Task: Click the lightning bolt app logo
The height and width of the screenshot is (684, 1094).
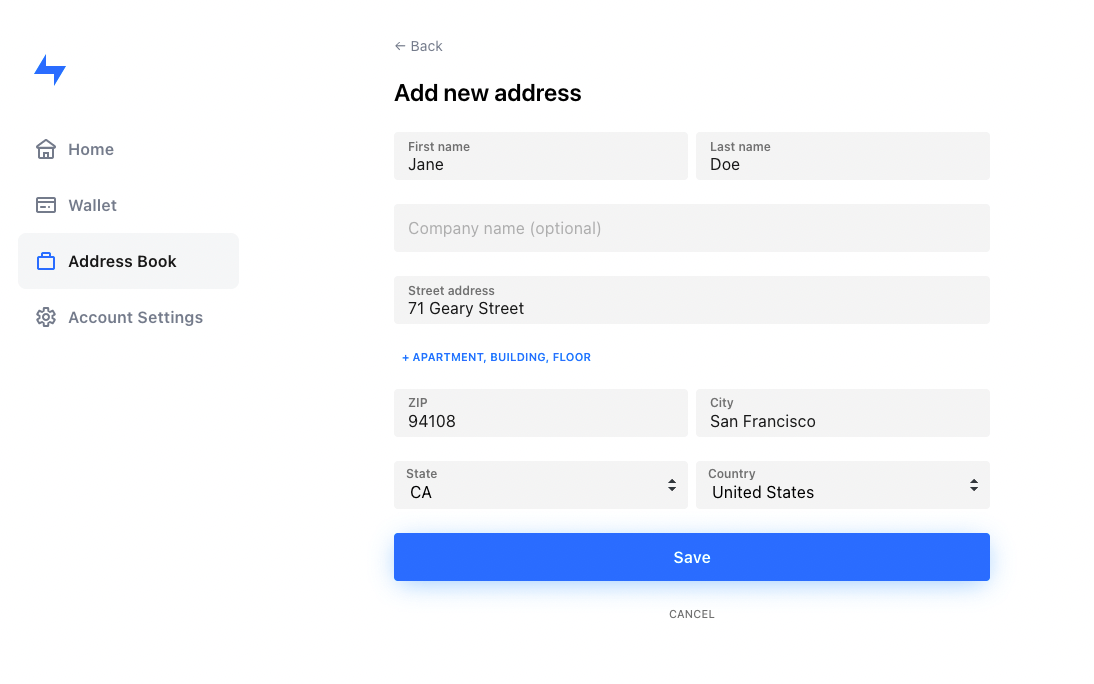Action: (x=50, y=70)
